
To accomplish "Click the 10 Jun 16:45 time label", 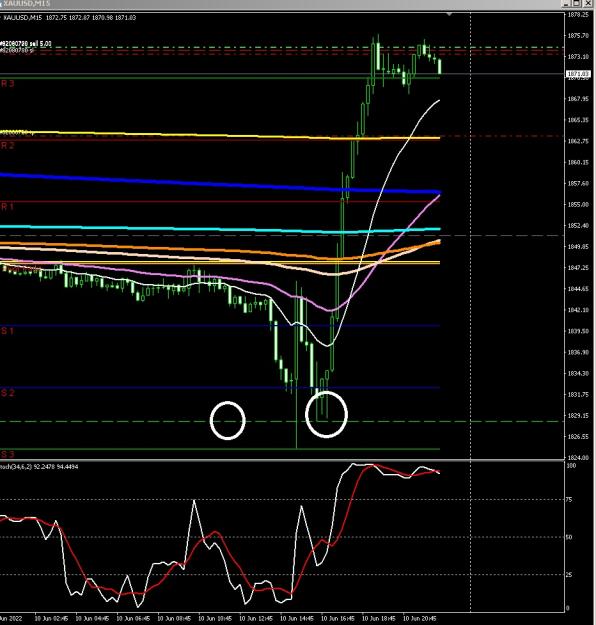I will pyautogui.click(x=338, y=619).
